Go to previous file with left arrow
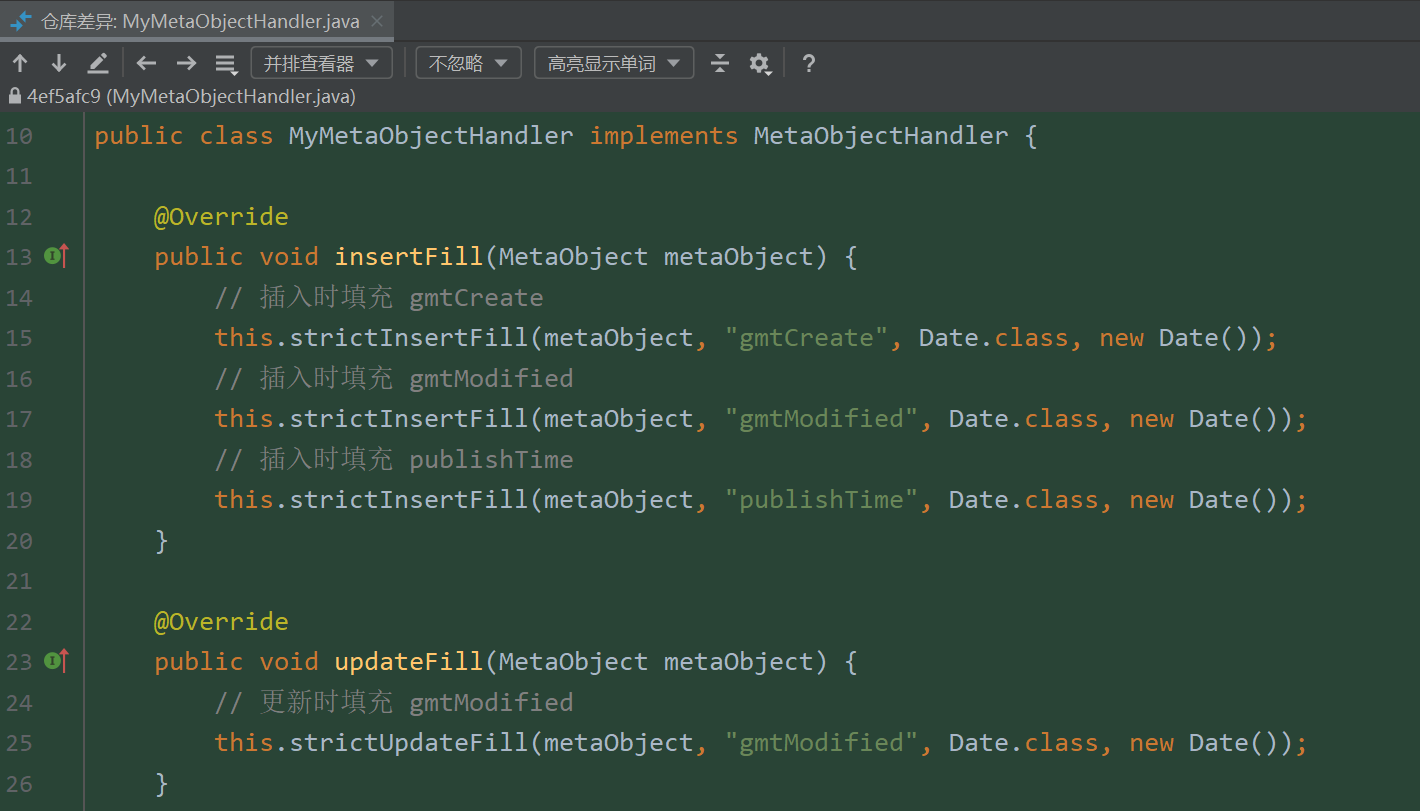The height and width of the screenshot is (811, 1420). [147, 64]
